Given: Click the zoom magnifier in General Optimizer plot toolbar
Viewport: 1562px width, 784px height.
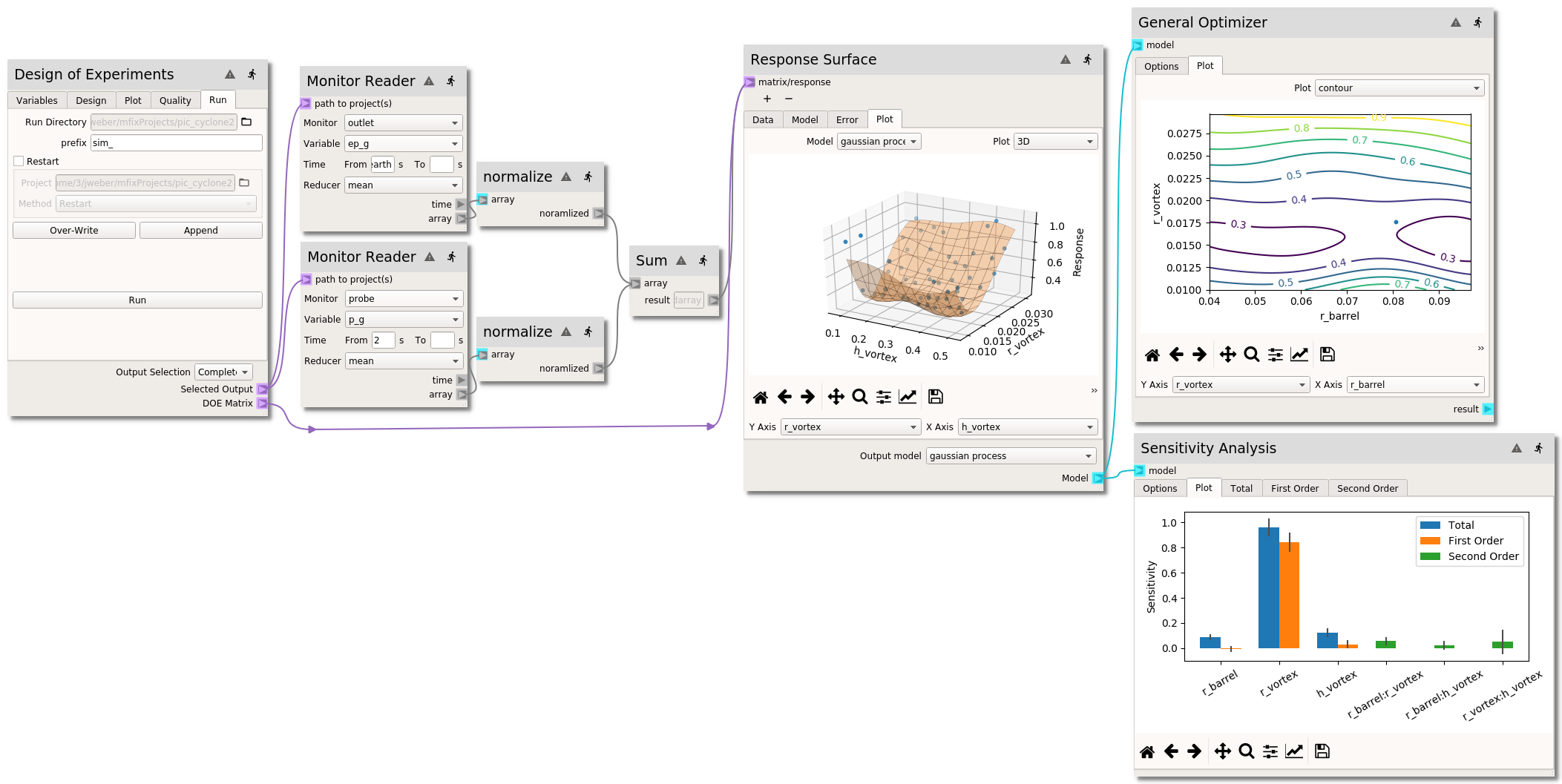Looking at the screenshot, I should tap(1251, 355).
